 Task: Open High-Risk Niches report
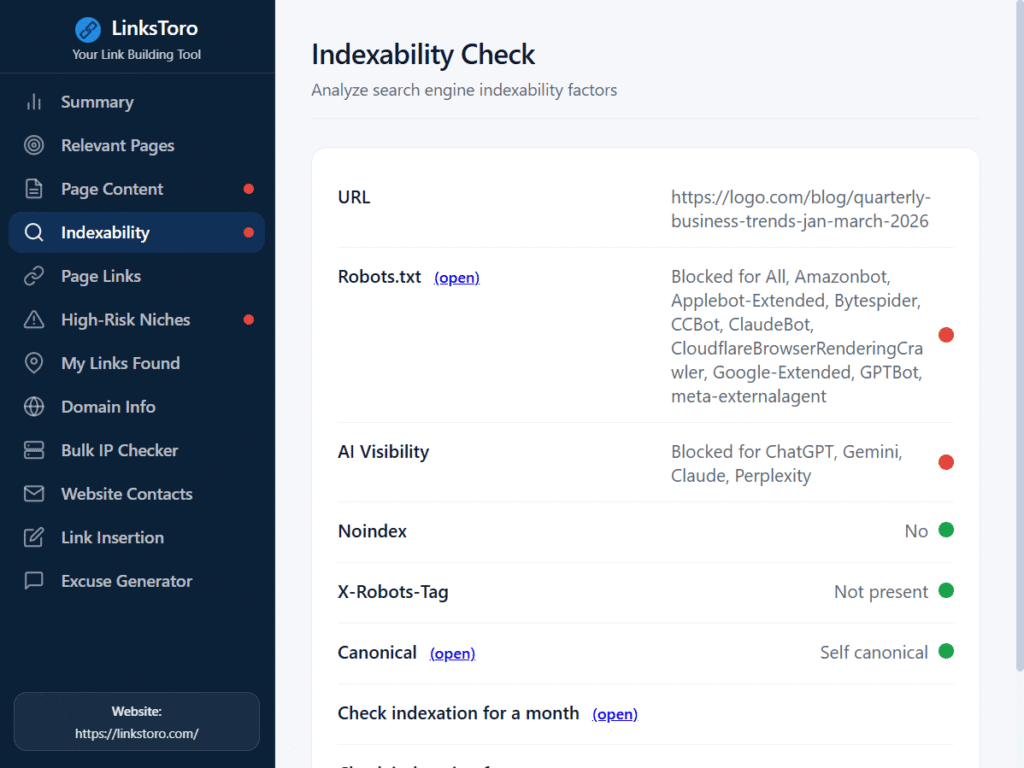pos(136,319)
